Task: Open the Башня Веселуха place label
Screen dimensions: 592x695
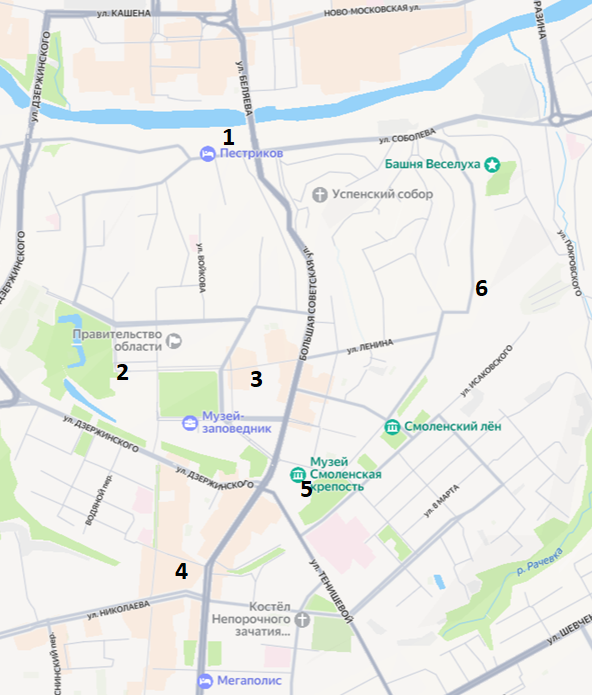Action: pyautogui.click(x=432, y=164)
